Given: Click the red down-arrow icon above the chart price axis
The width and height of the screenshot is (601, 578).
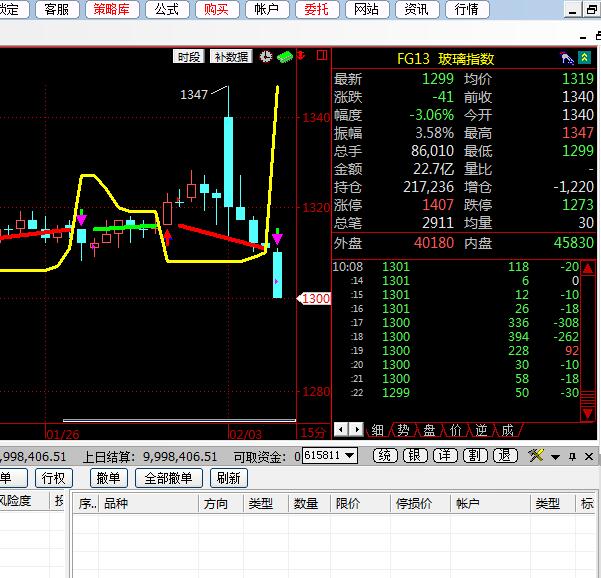Looking at the screenshot, I should [302, 56].
